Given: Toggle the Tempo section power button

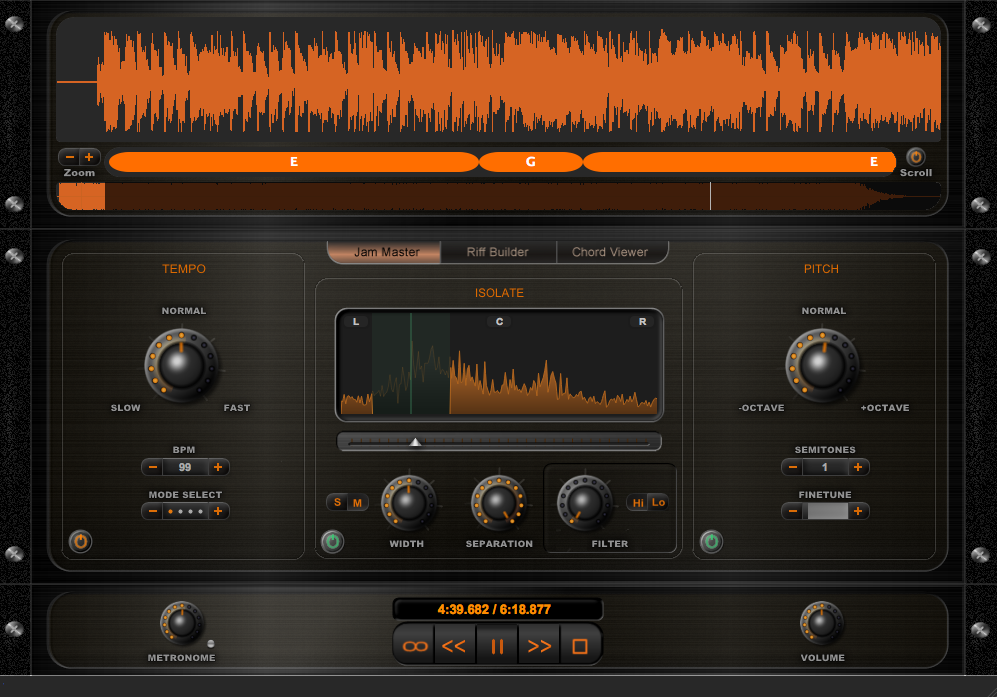Looking at the screenshot, I should (x=81, y=542).
